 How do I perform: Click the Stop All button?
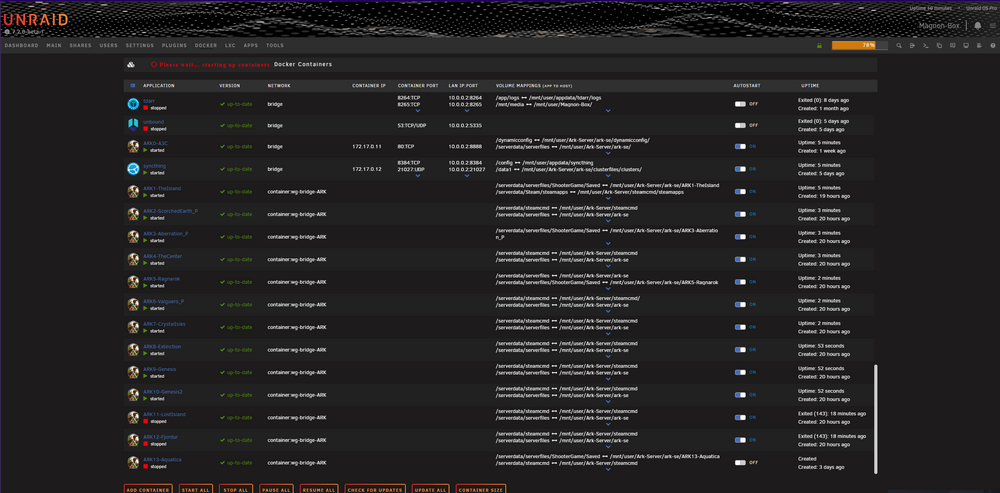[236, 489]
